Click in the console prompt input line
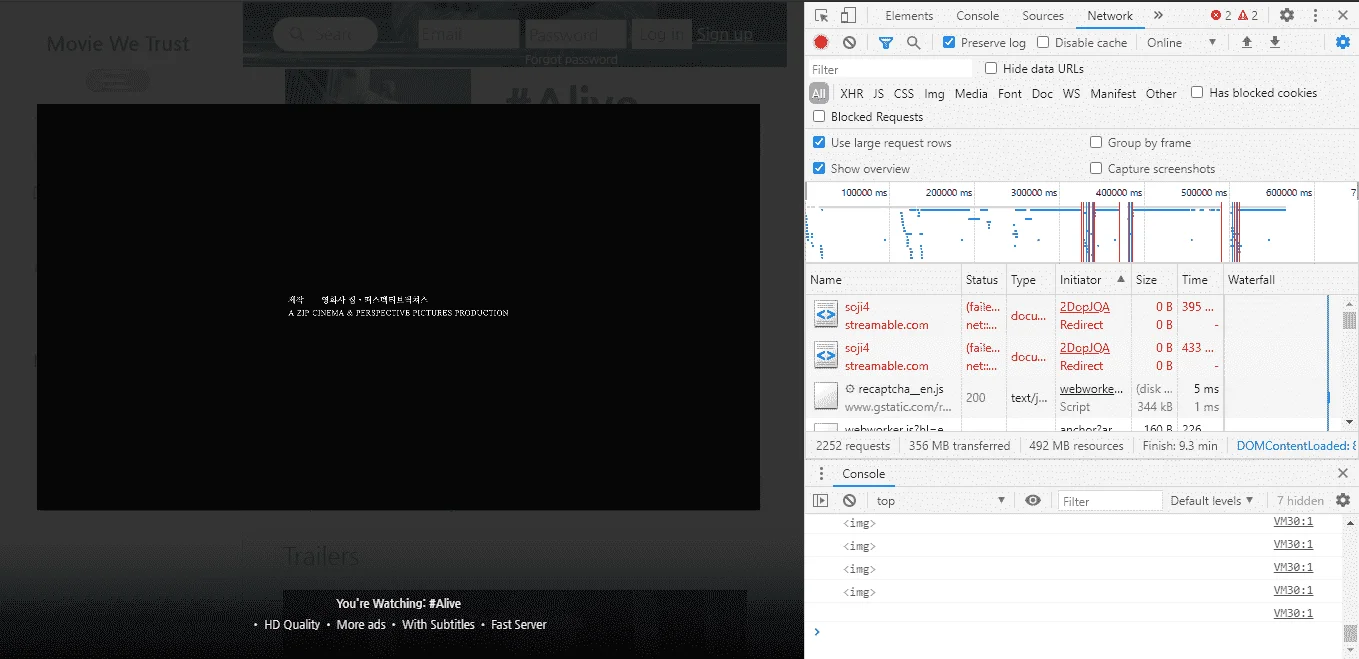The height and width of the screenshot is (659, 1359). [x=1080, y=631]
